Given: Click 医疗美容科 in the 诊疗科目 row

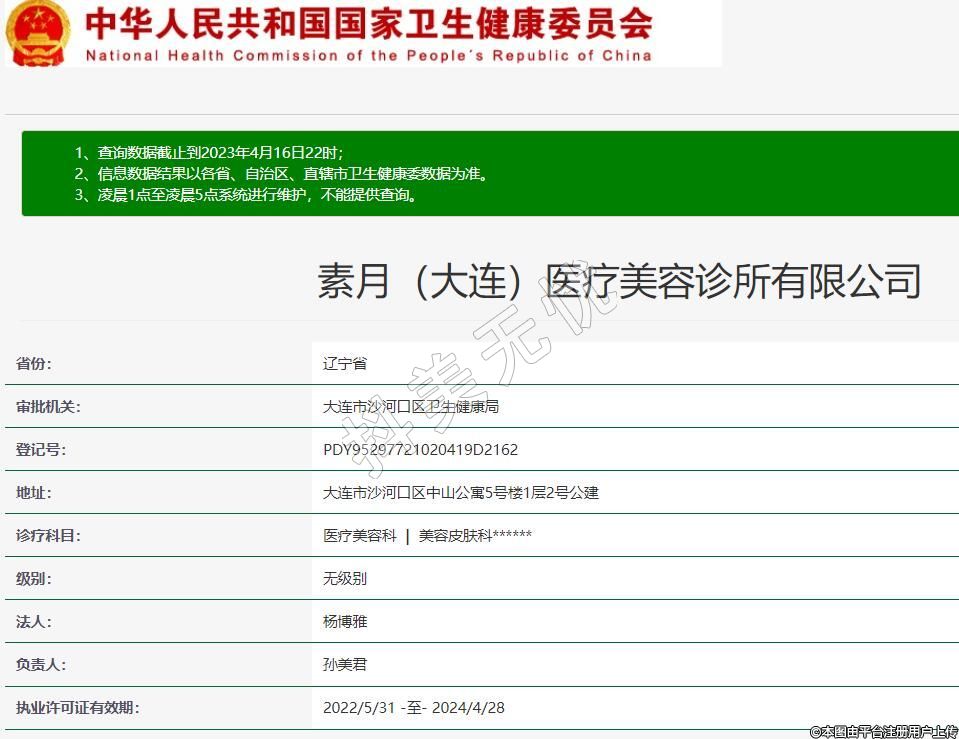Looking at the screenshot, I should [x=360, y=536].
